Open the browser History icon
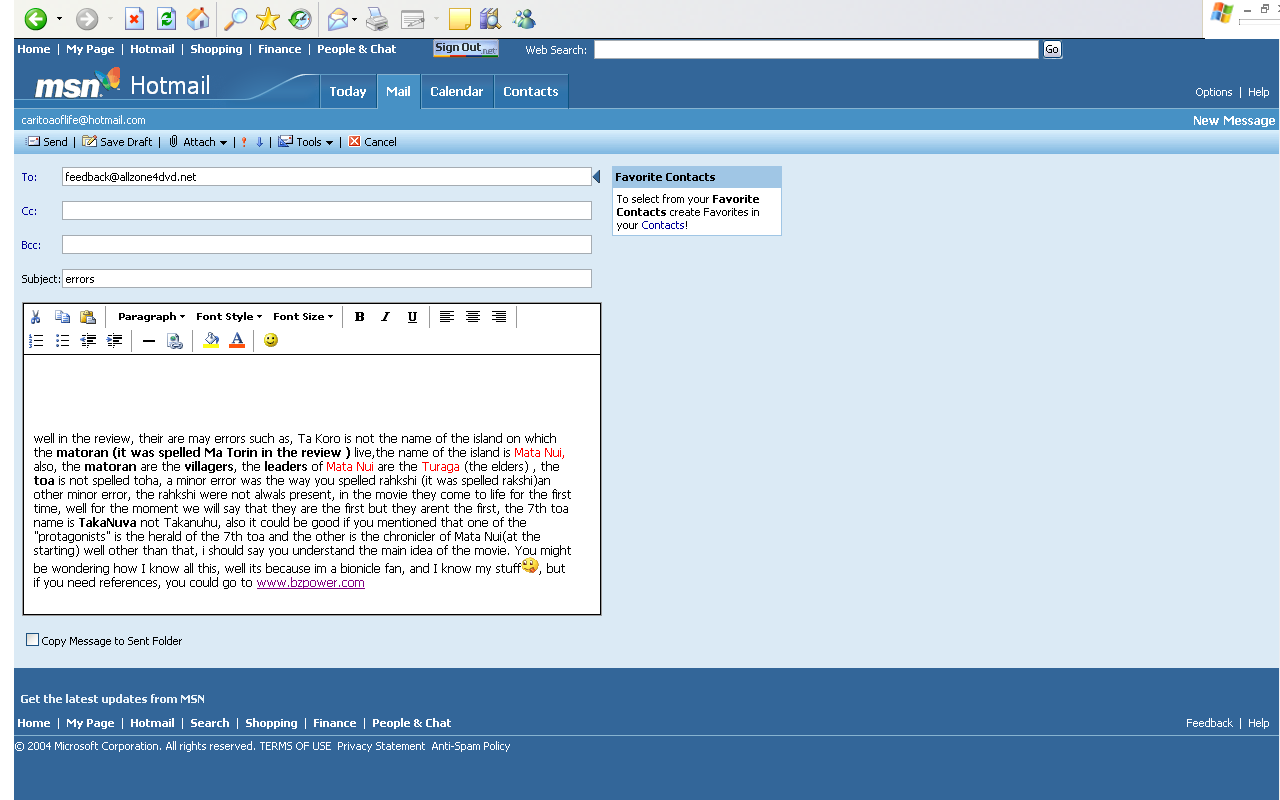 pos(299,19)
